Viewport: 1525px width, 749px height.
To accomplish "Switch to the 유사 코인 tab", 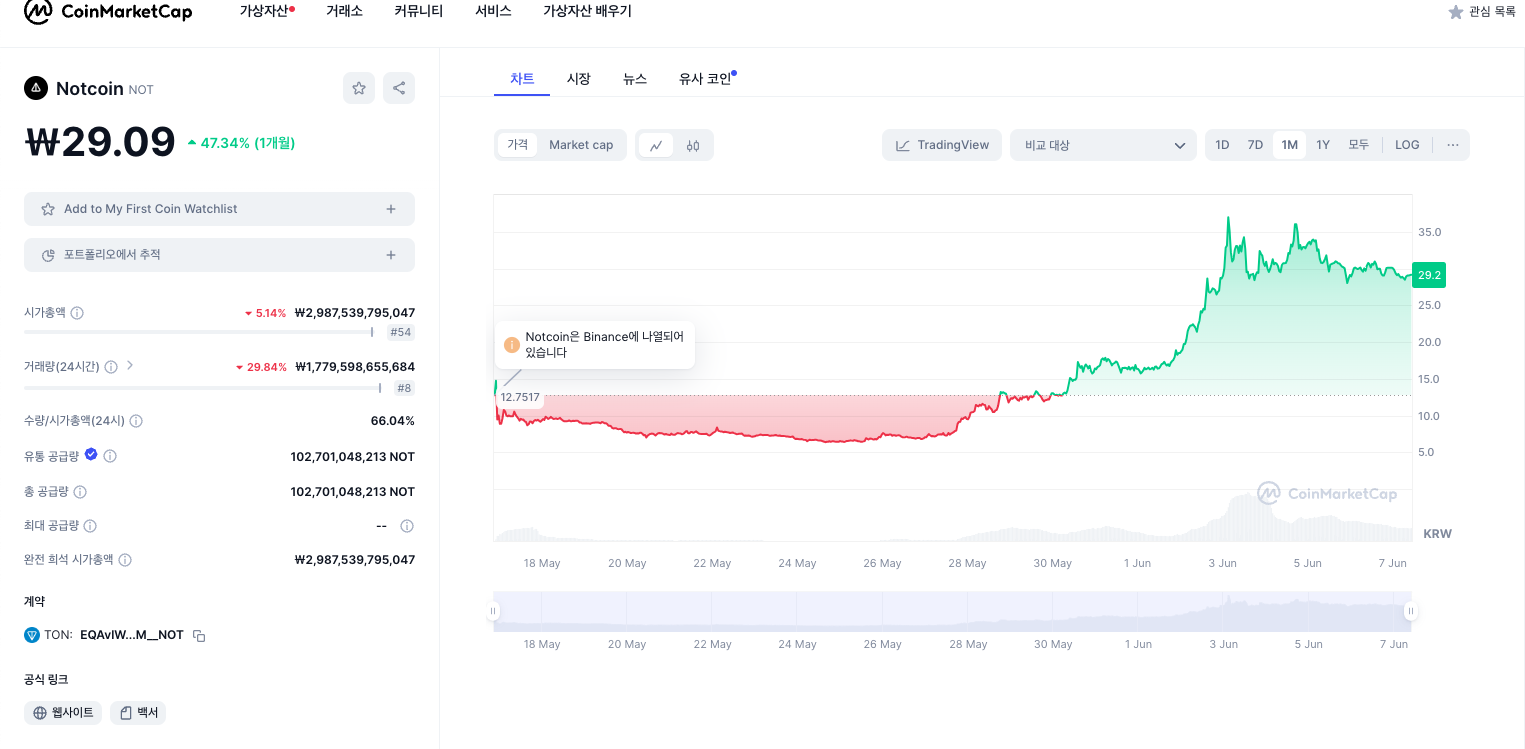I will (x=706, y=78).
